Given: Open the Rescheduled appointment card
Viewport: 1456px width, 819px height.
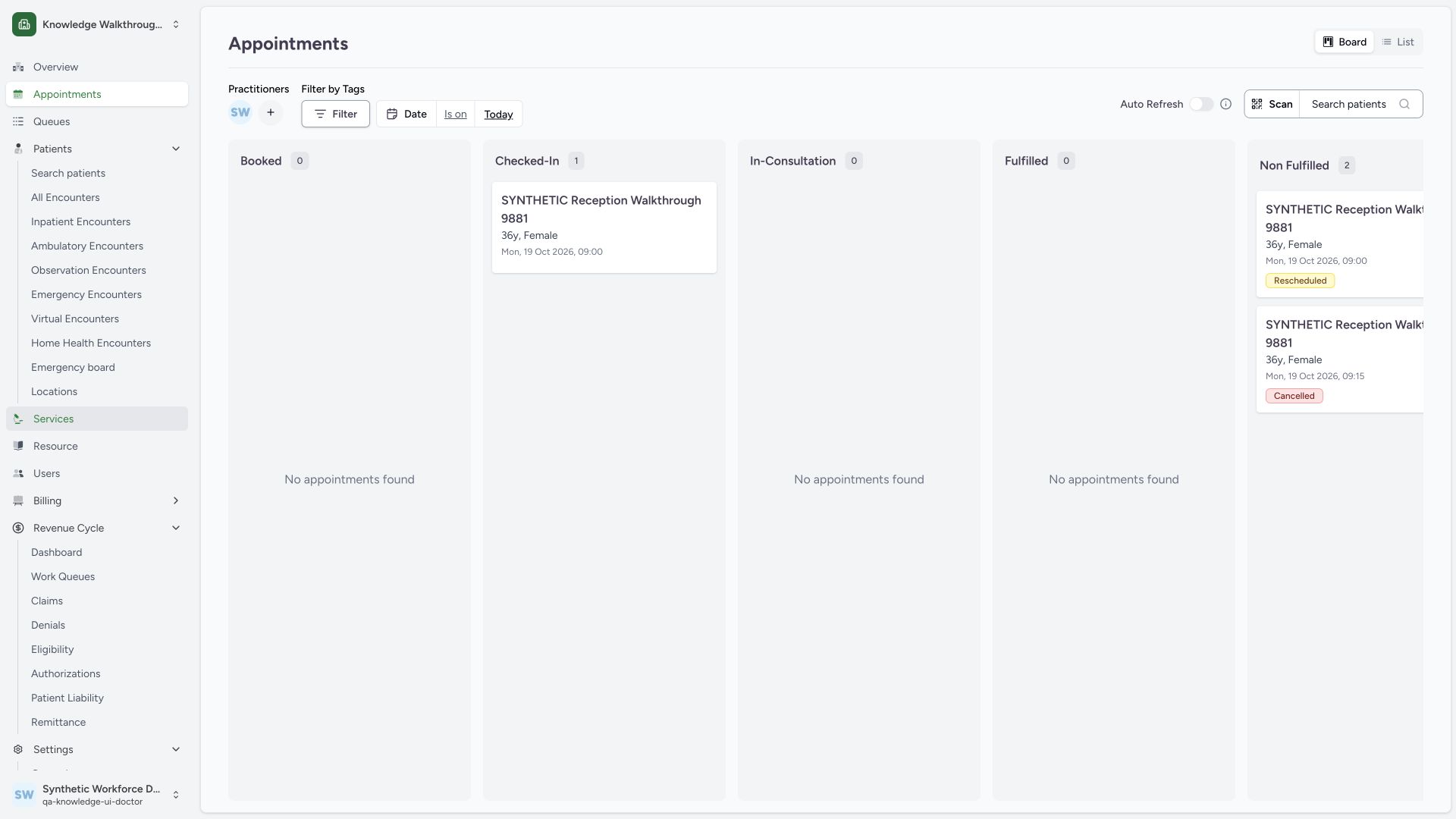Looking at the screenshot, I should click(x=1340, y=244).
